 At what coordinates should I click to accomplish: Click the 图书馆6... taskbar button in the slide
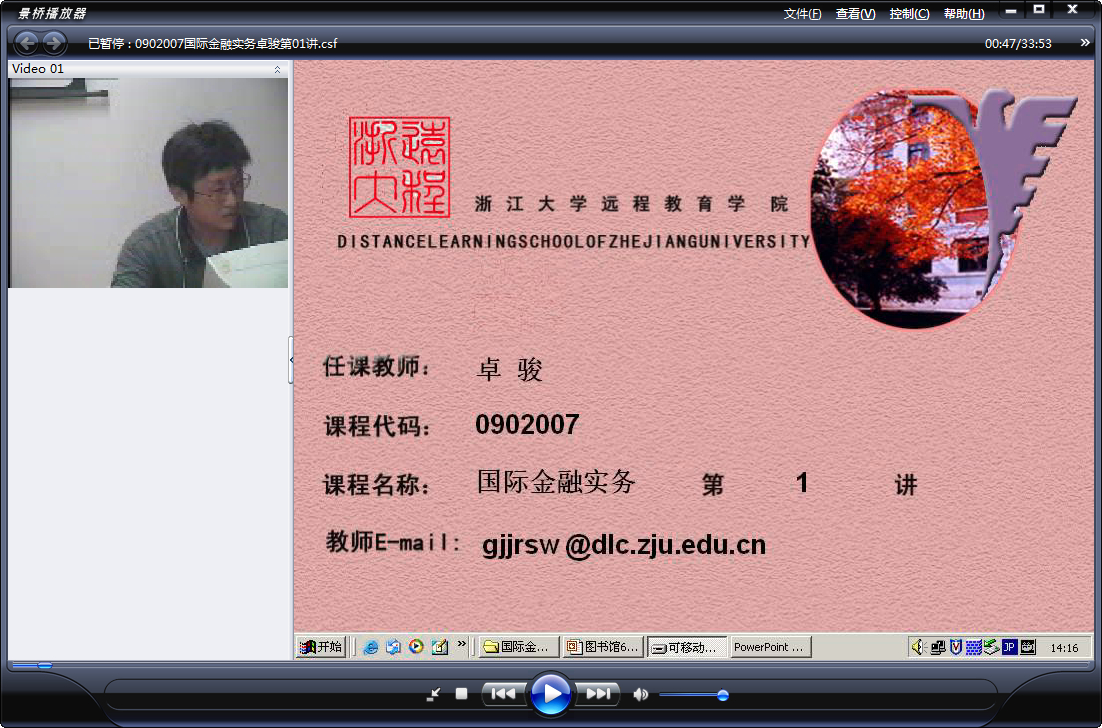coord(604,647)
